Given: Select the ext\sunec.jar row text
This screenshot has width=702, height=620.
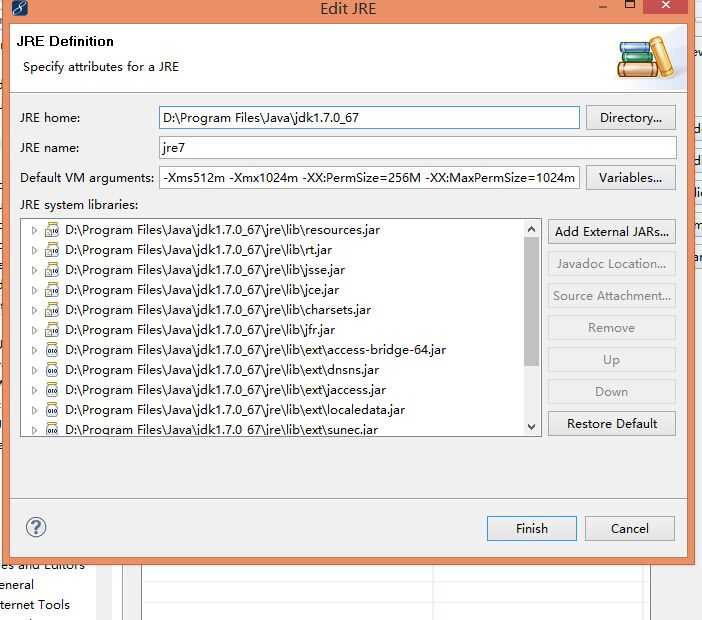Looking at the screenshot, I should tap(222, 430).
